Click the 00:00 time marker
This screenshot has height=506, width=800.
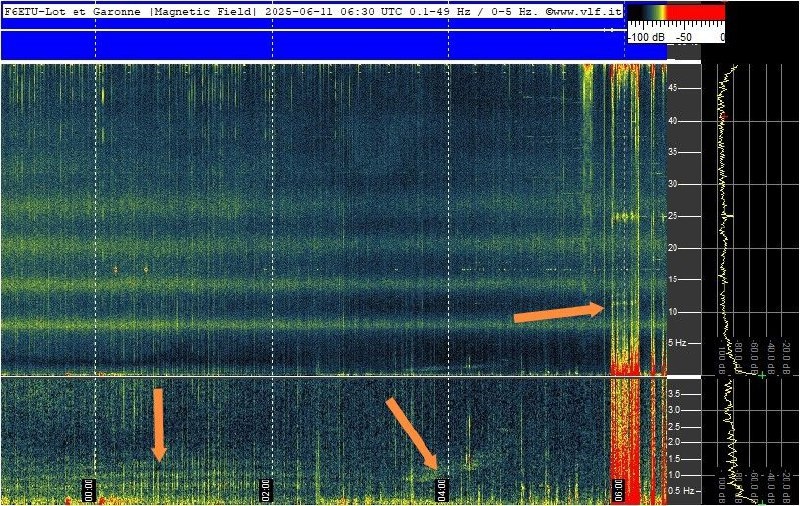point(88,490)
